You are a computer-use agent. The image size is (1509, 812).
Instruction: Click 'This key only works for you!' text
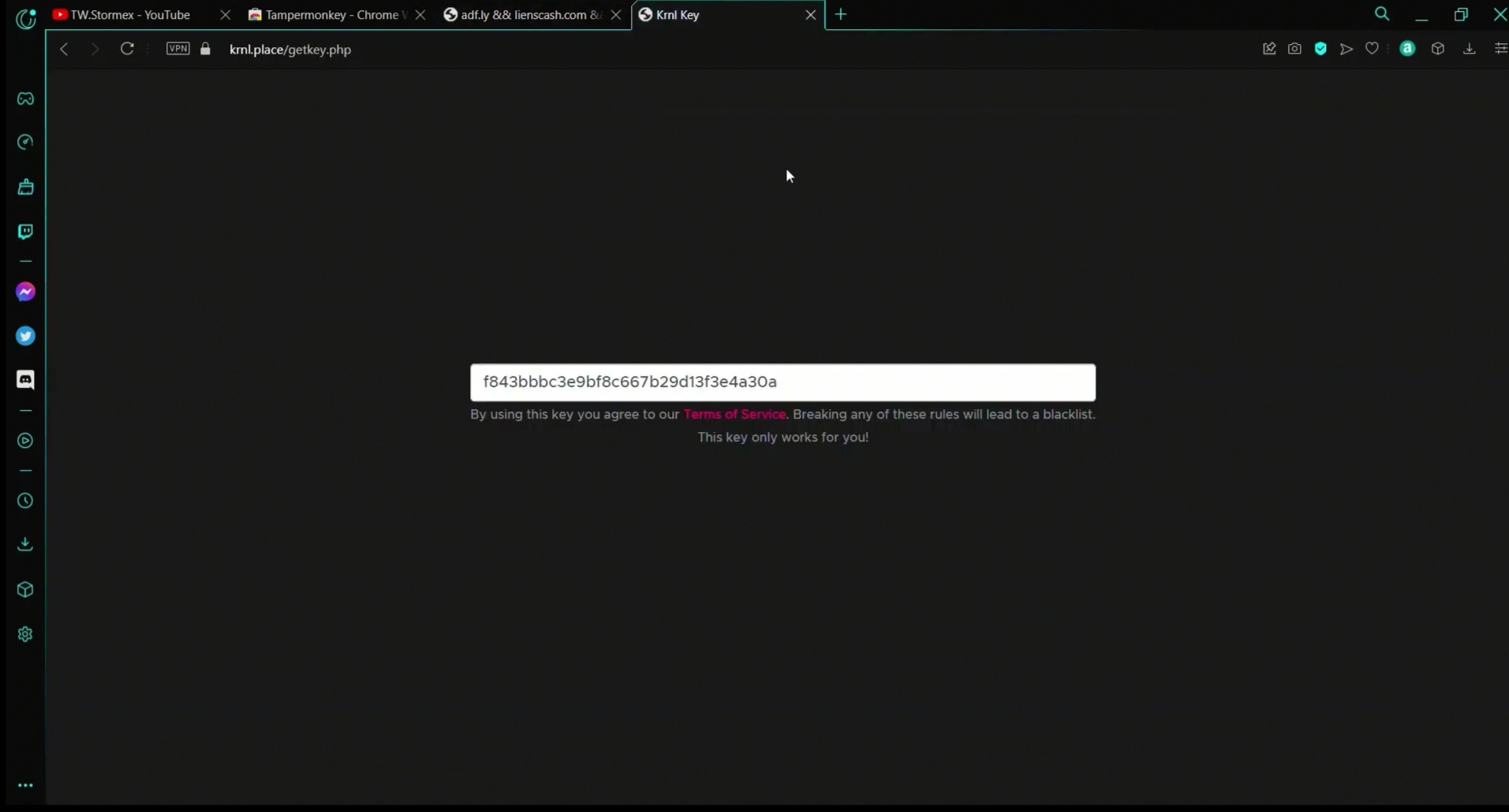(x=783, y=438)
